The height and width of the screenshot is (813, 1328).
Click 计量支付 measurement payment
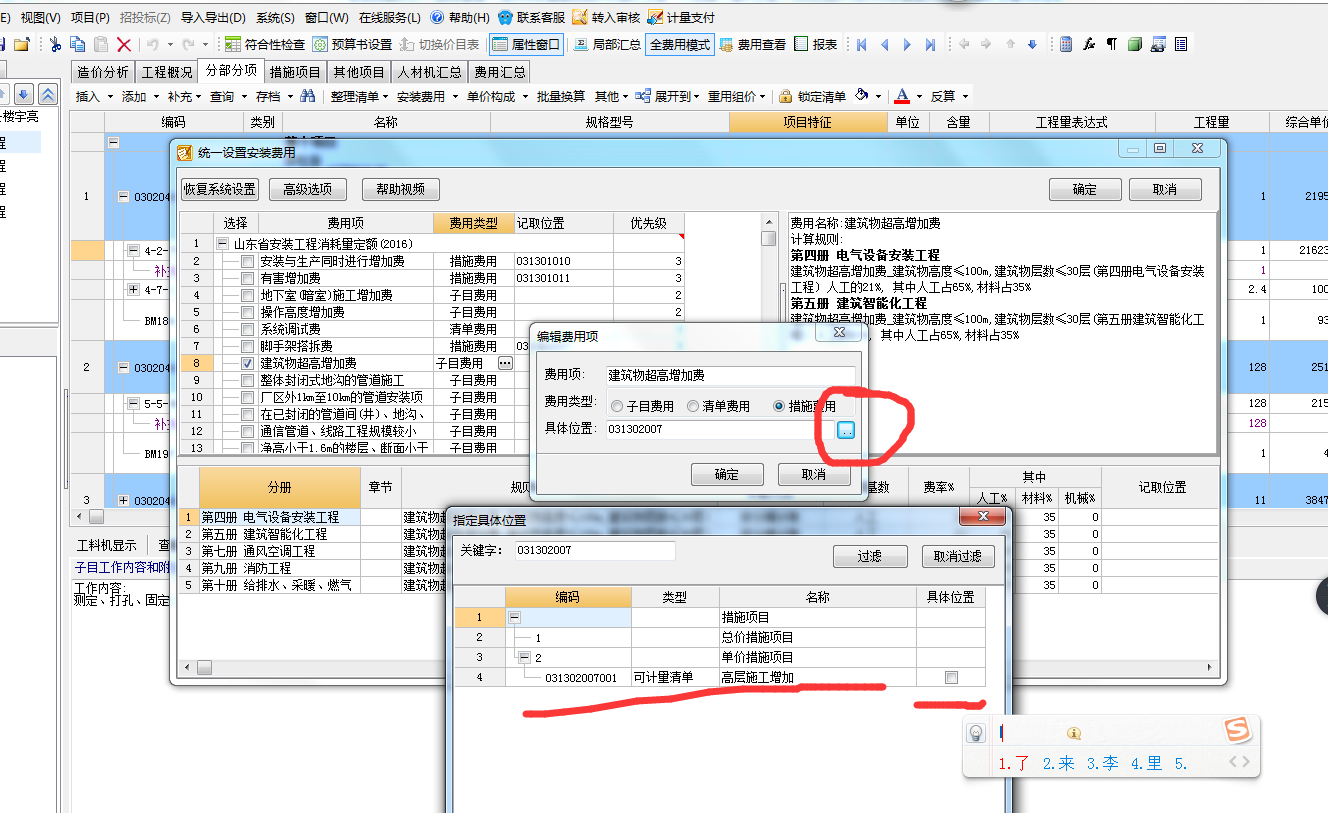point(681,17)
